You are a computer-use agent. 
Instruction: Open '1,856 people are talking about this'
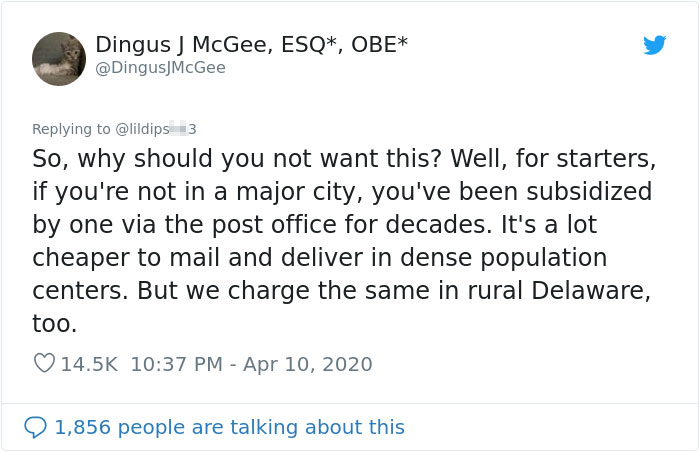[x=229, y=427]
